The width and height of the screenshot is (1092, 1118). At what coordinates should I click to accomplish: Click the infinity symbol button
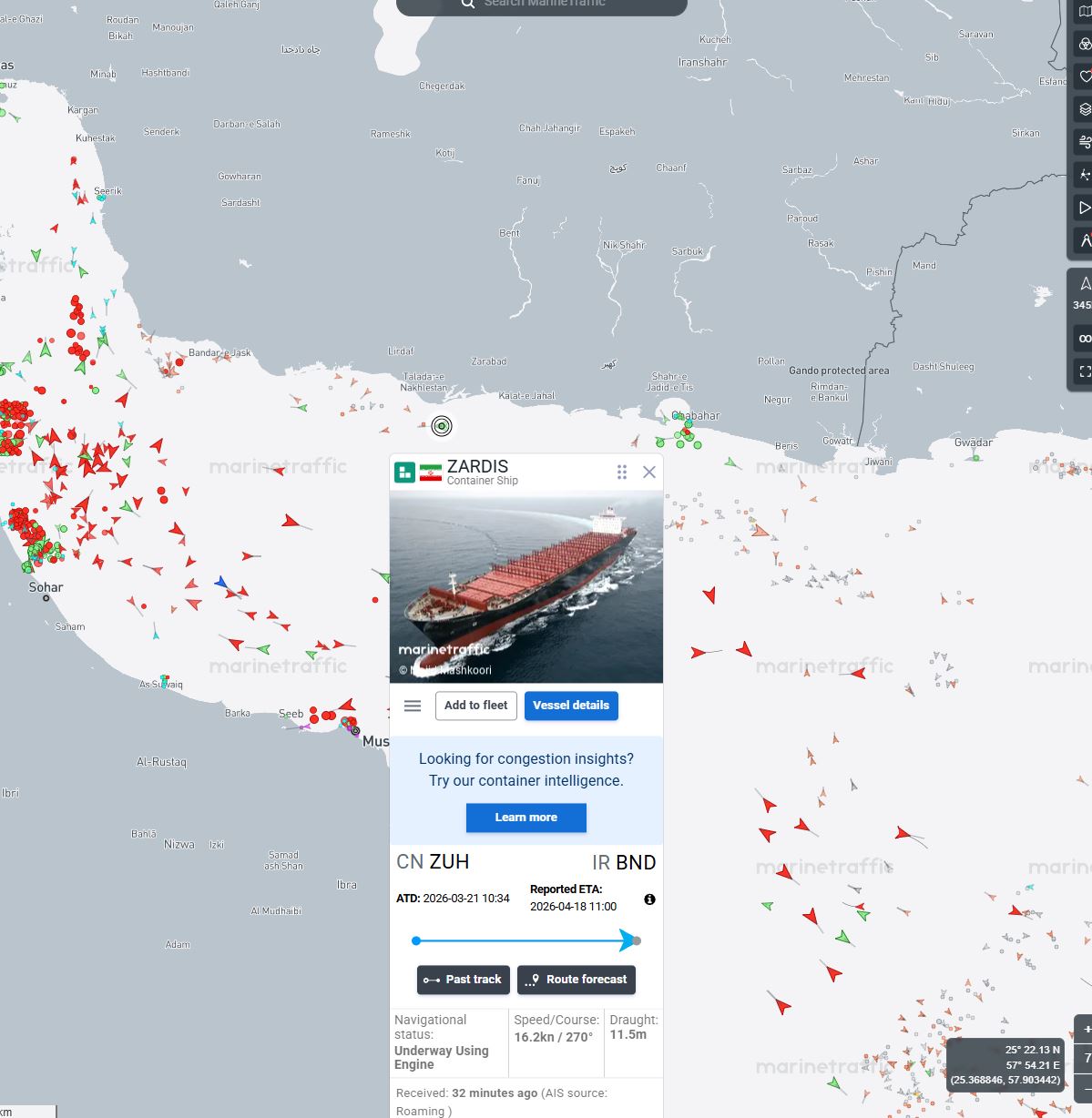(x=1085, y=339)
